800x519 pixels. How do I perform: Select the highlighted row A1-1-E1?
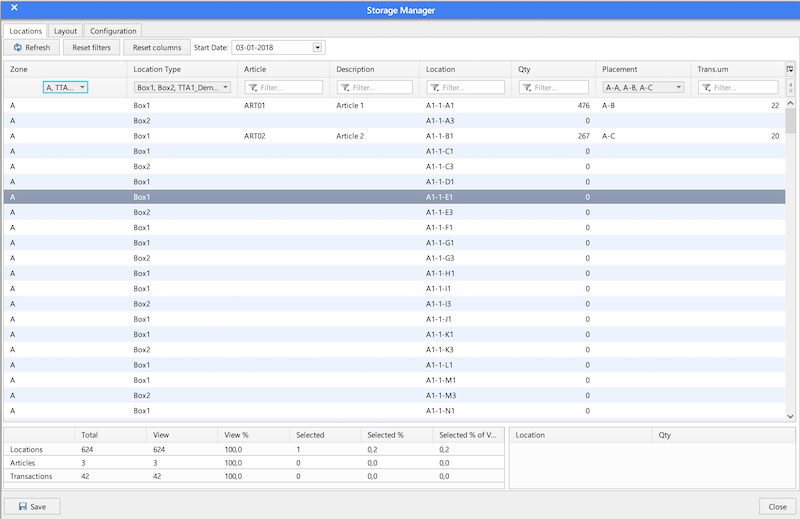394,197
